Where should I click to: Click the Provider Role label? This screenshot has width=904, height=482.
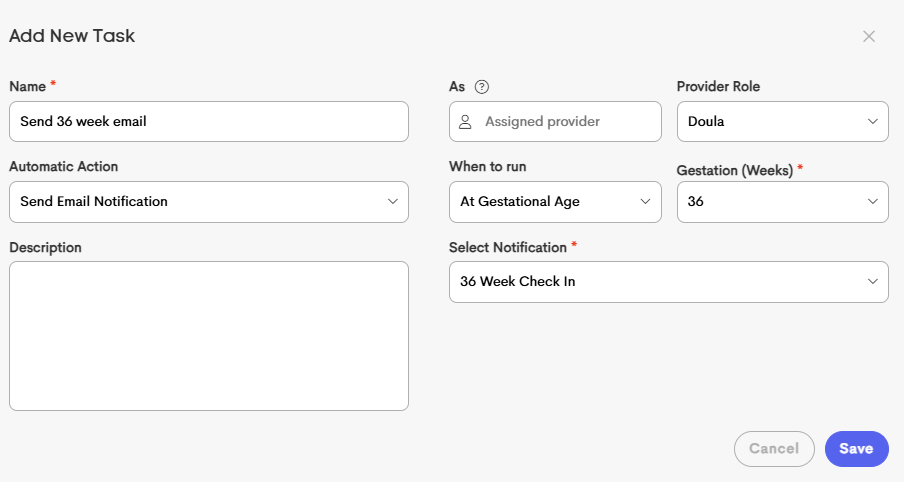pyautogui.click(x=718, y=86)
